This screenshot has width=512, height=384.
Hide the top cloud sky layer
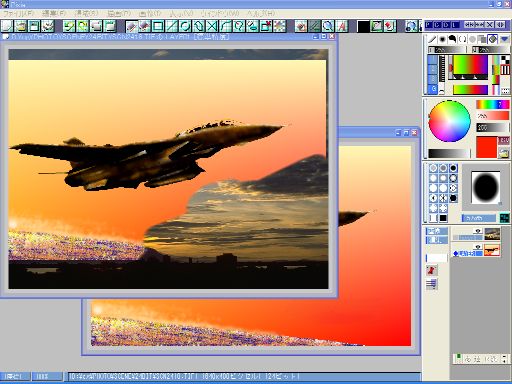pyautogui.click(x=478, y=231)
